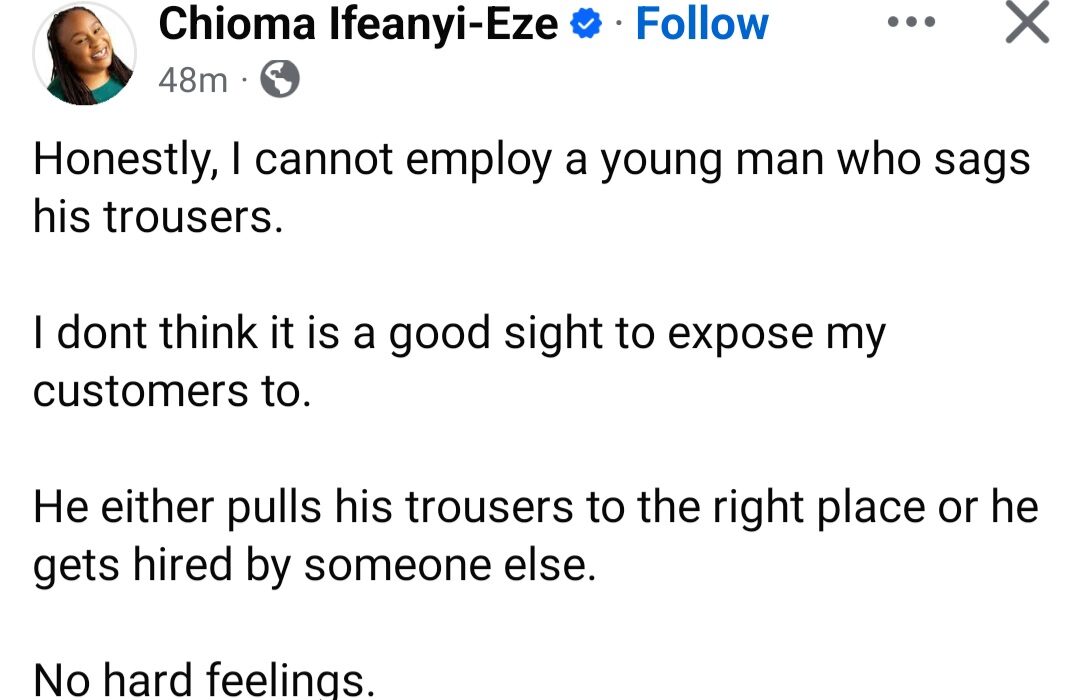Click the line starting 'He either pulls his trousers'

(536, 509)
